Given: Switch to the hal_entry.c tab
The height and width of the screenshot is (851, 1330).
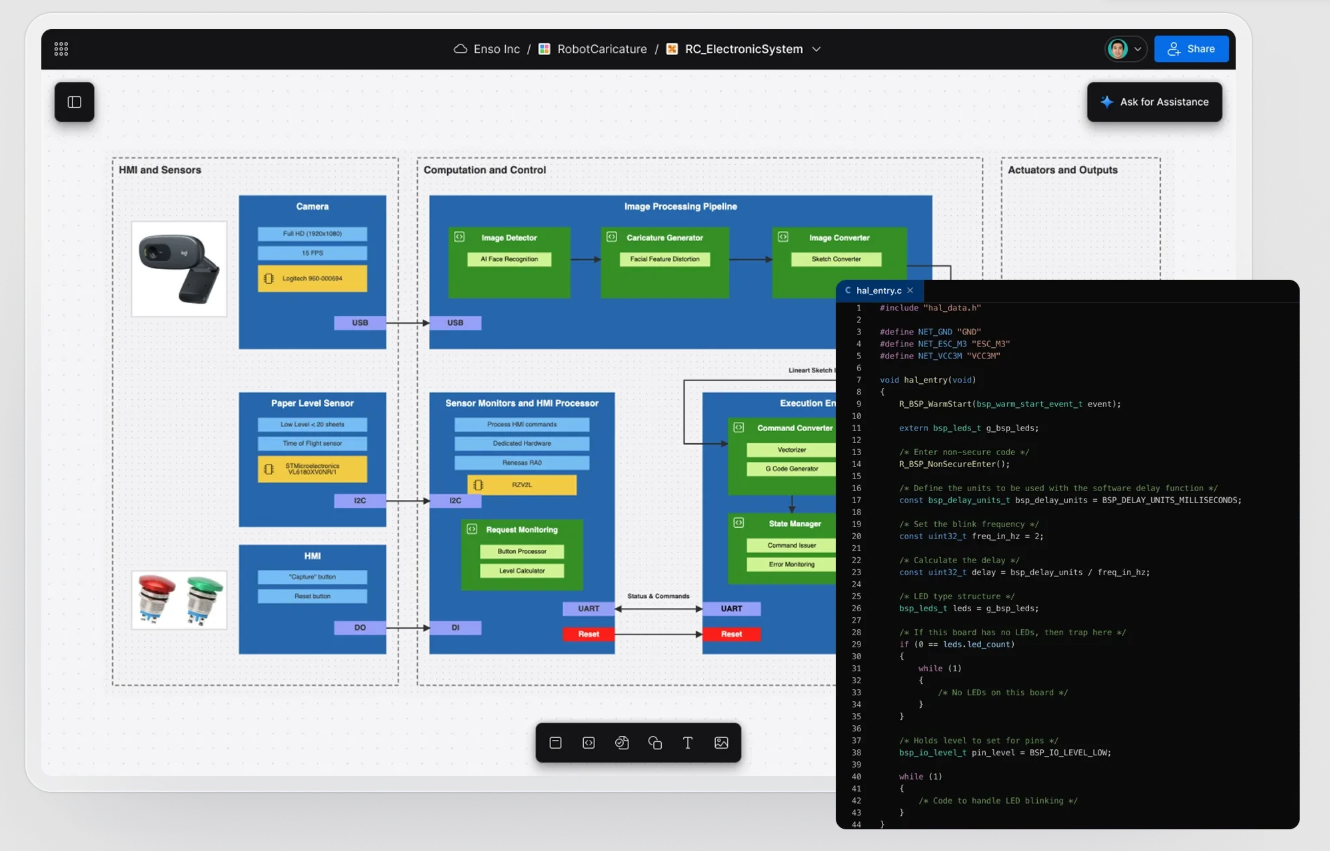Looking at the screenshot, I should tap(877, 291).
